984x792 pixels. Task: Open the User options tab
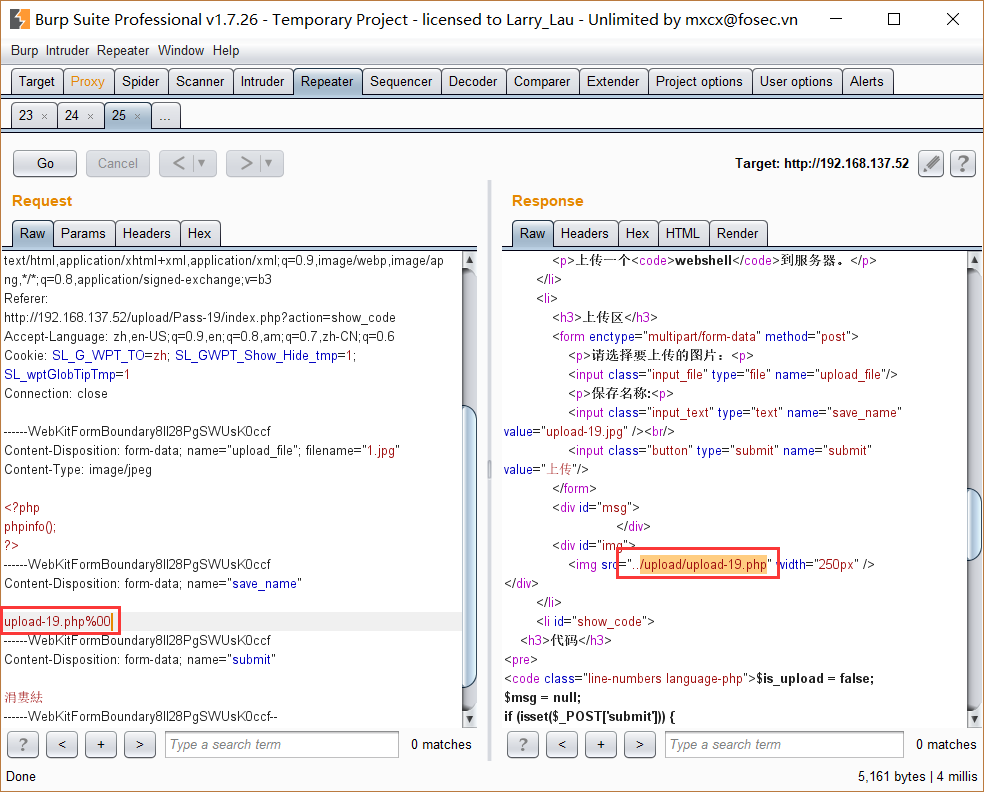[x=796, y=82]
